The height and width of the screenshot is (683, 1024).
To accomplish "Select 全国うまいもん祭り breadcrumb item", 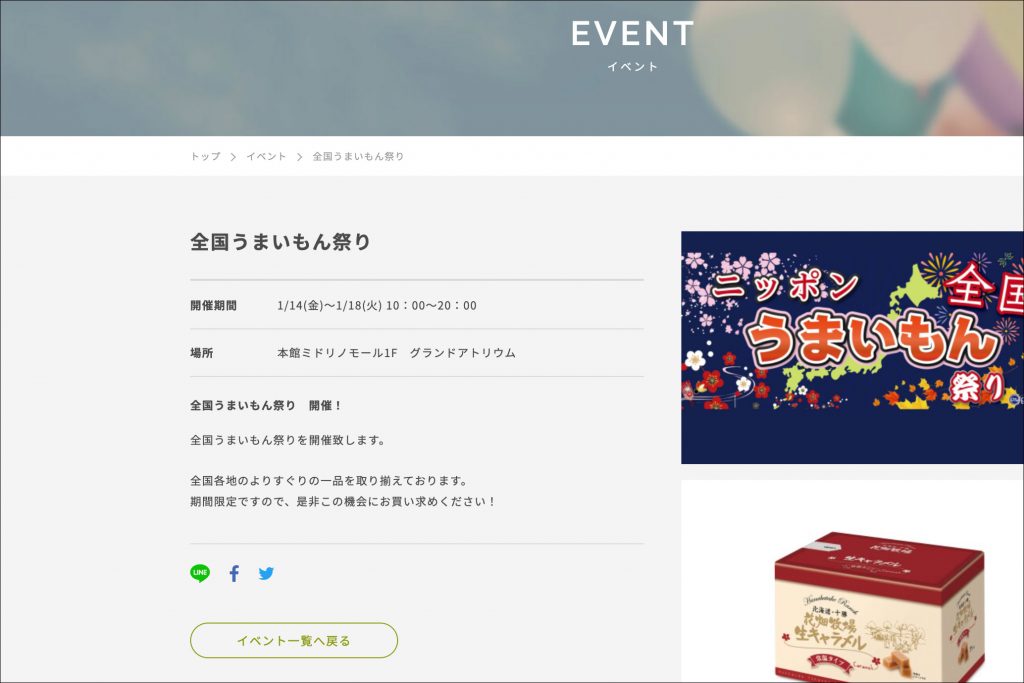I will click(x=358, y=156).
